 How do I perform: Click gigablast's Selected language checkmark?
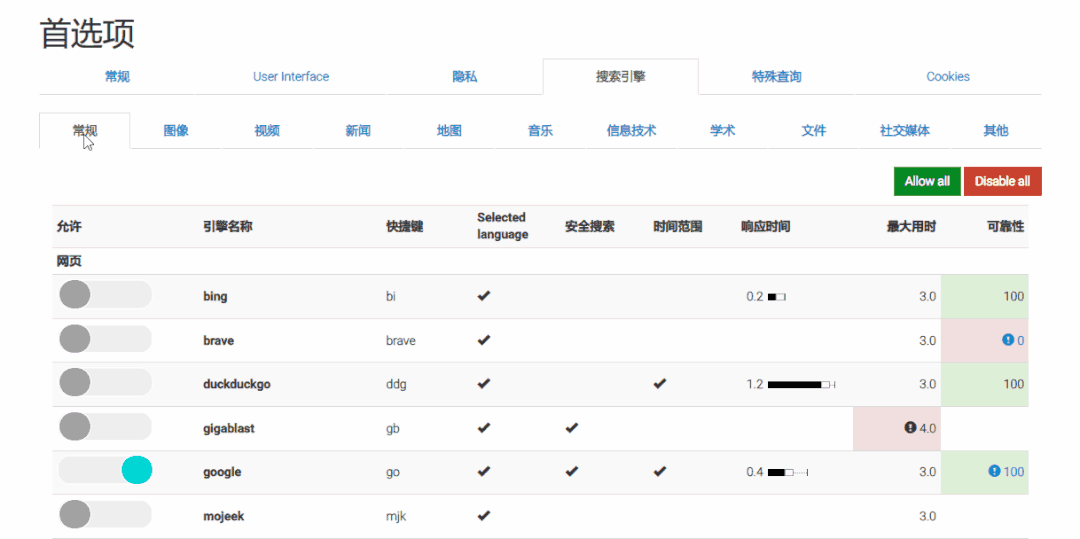(484, 427)
